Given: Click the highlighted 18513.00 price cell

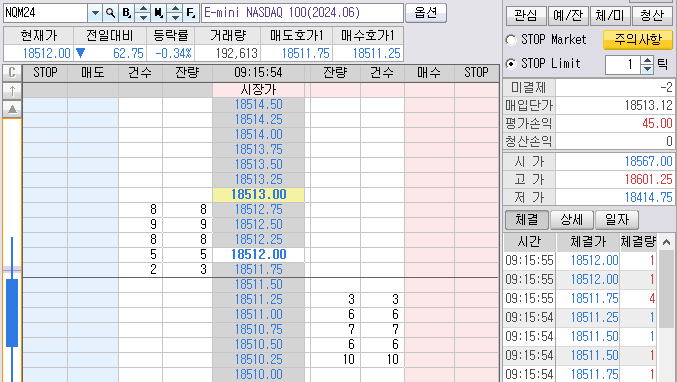Looking at the screenshot, I should pyautogui.click(x=258, y=195).
